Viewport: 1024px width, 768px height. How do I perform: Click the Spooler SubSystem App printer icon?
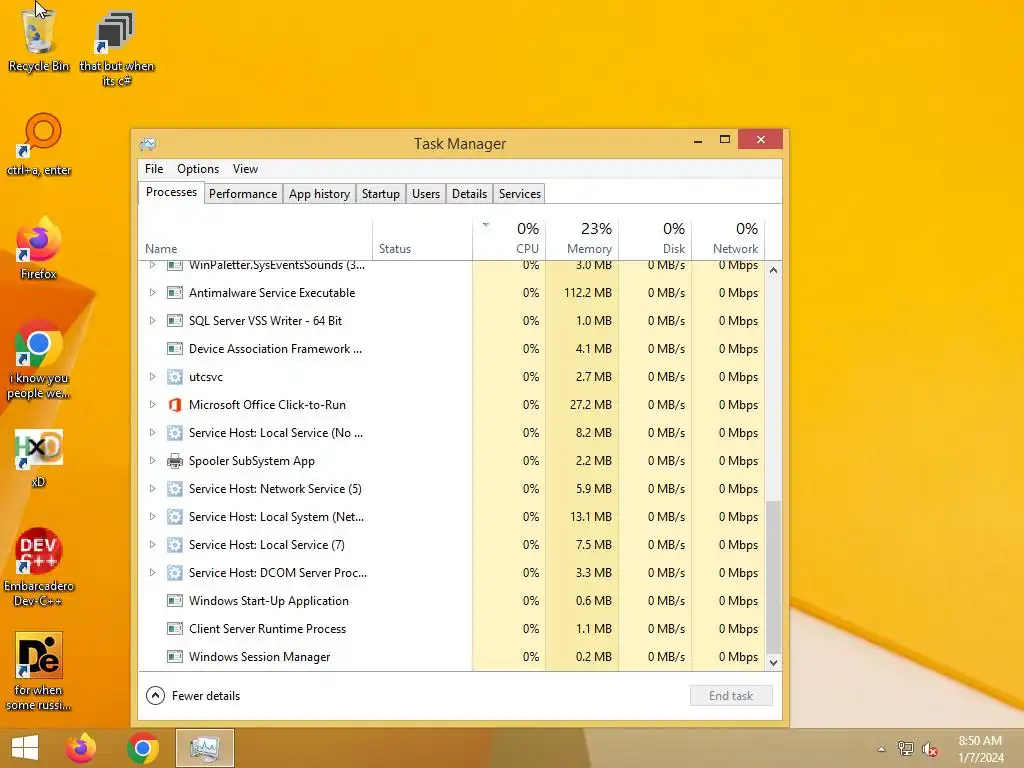tap(174, 461)
